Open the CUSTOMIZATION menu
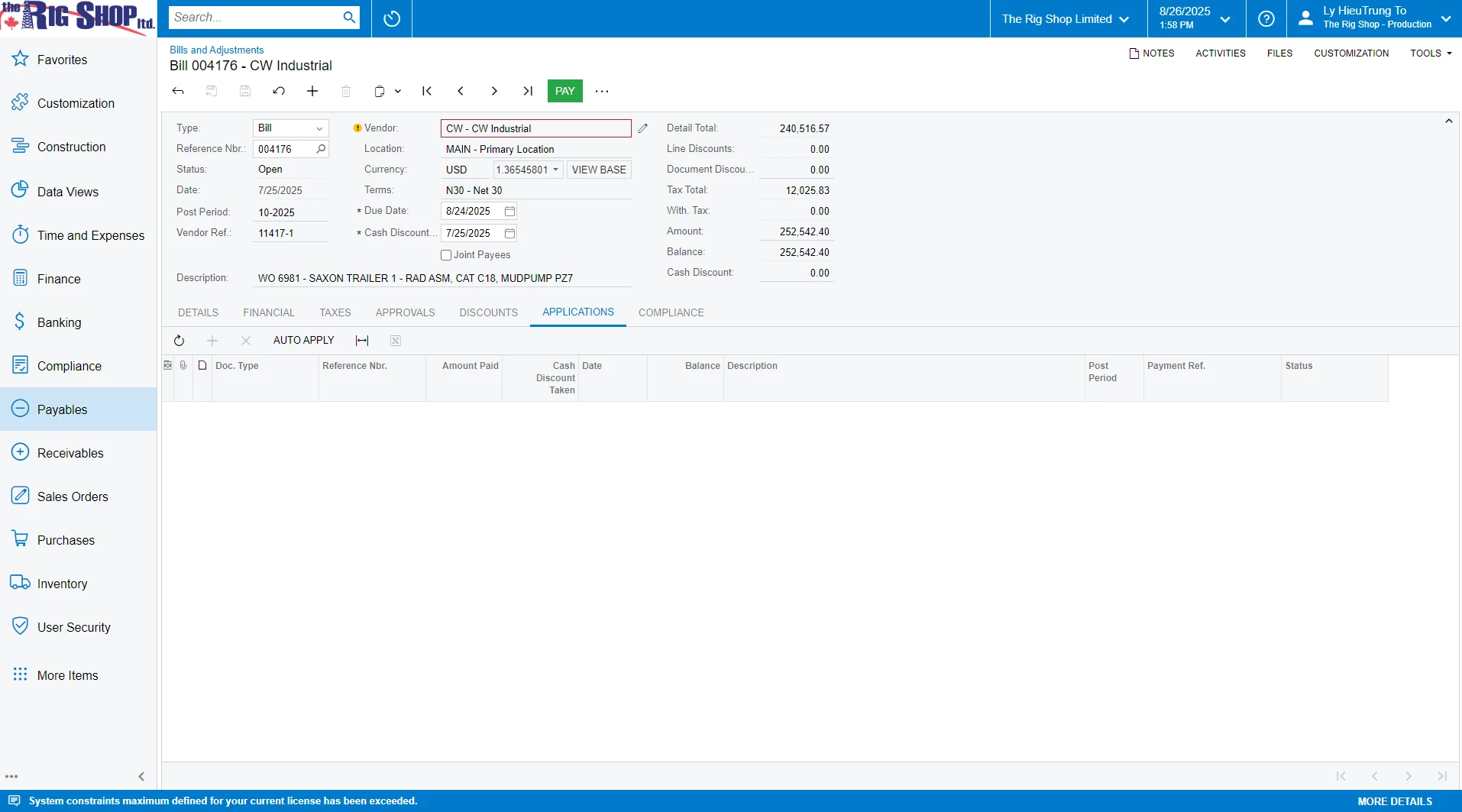 pos(1351,53)
